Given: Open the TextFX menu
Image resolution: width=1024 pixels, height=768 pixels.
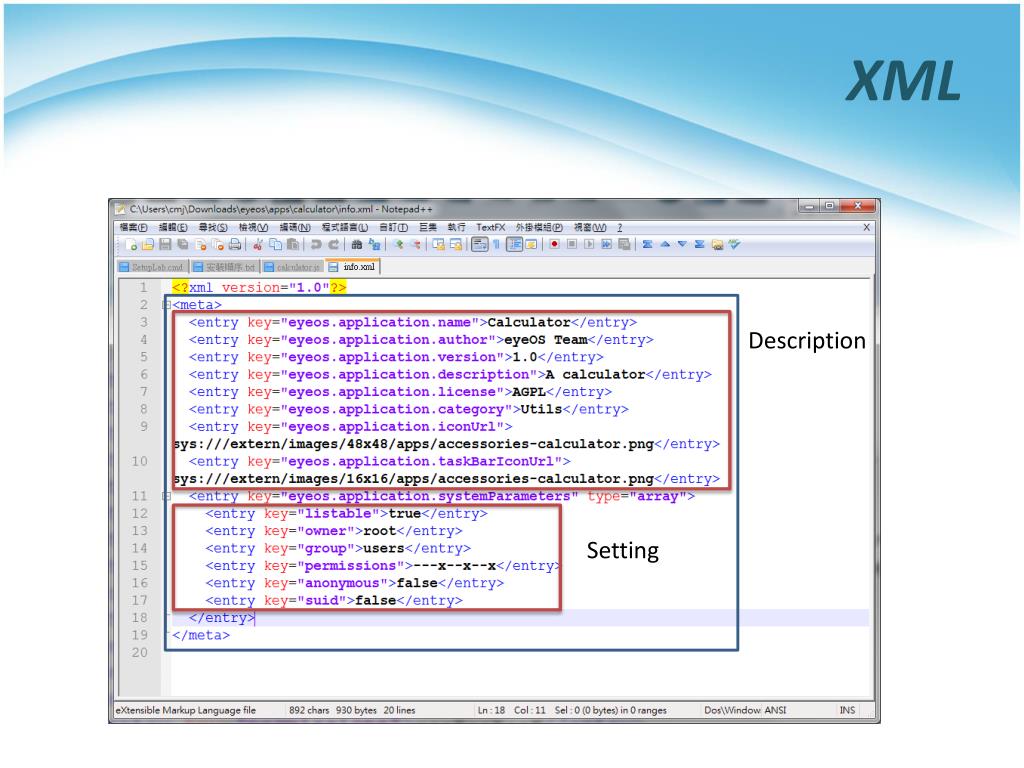Looking at the screenshot, I should click(x=490, y=227).
